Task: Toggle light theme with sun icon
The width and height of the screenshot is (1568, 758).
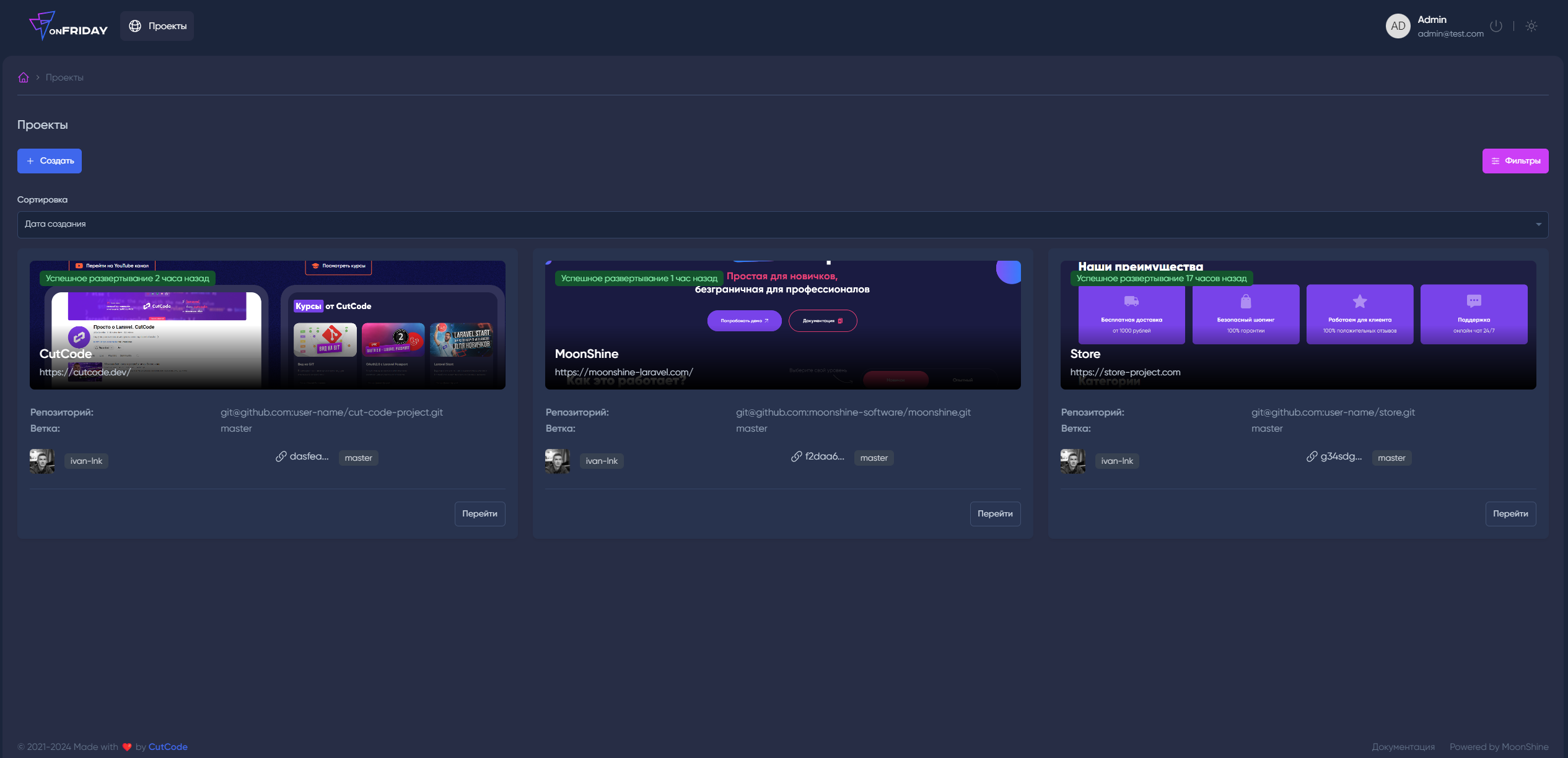Action: (x=1531, y=26)
